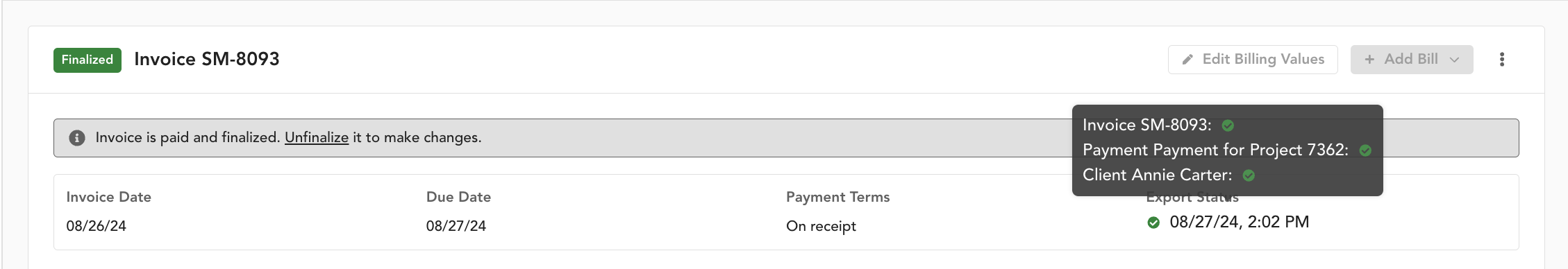1568x269 pixels.
Task: Click the info icon in the banner
Action: click(x=77, y=138)
